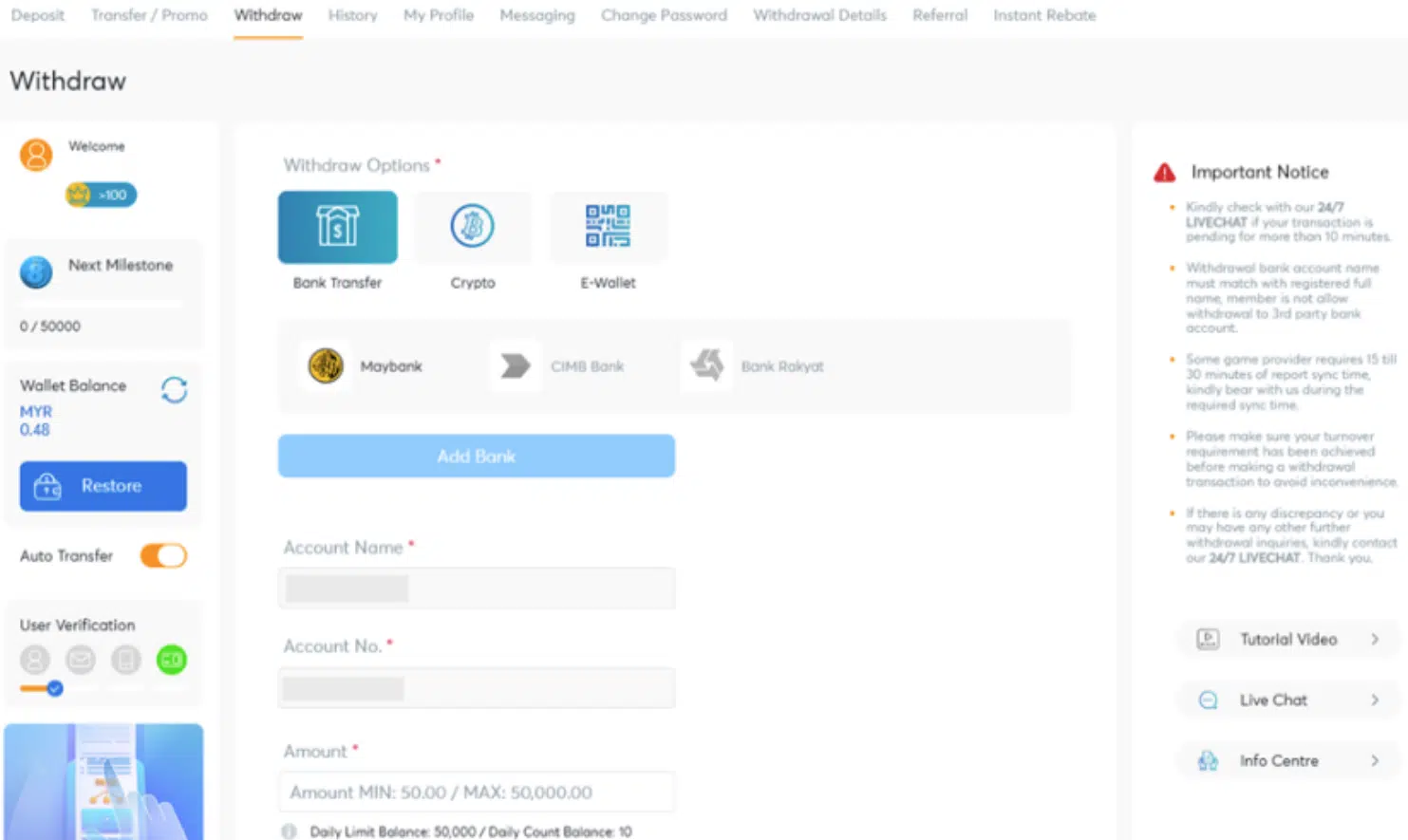Screen dimensions: 1408x840
Task: Click the Restore button
Action: [103, 486]
